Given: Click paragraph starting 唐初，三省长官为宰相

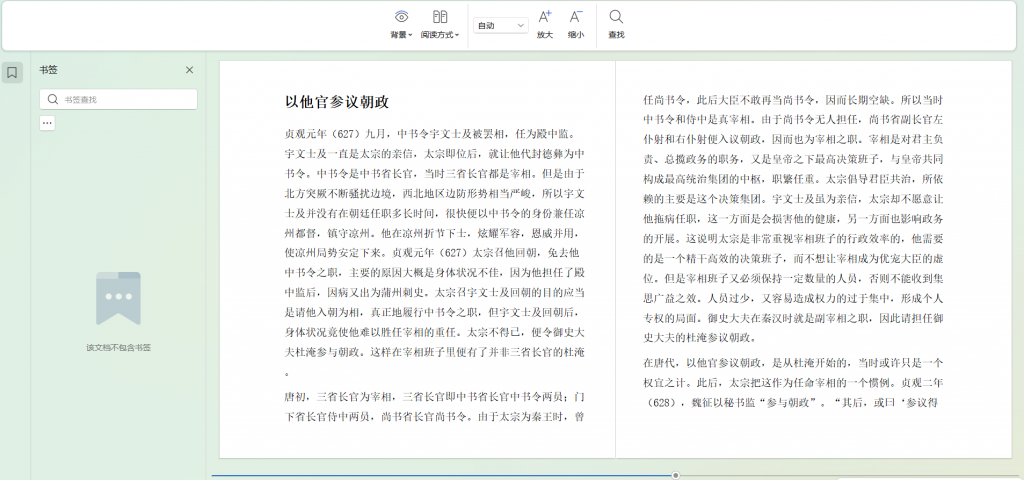Looking at the screenshot, I should click(435, 406).
